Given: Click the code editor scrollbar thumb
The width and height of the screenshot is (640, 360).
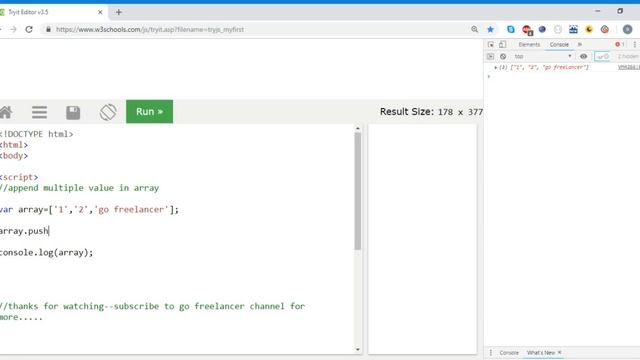Looking at the screenshot, I should coord(358,191).
